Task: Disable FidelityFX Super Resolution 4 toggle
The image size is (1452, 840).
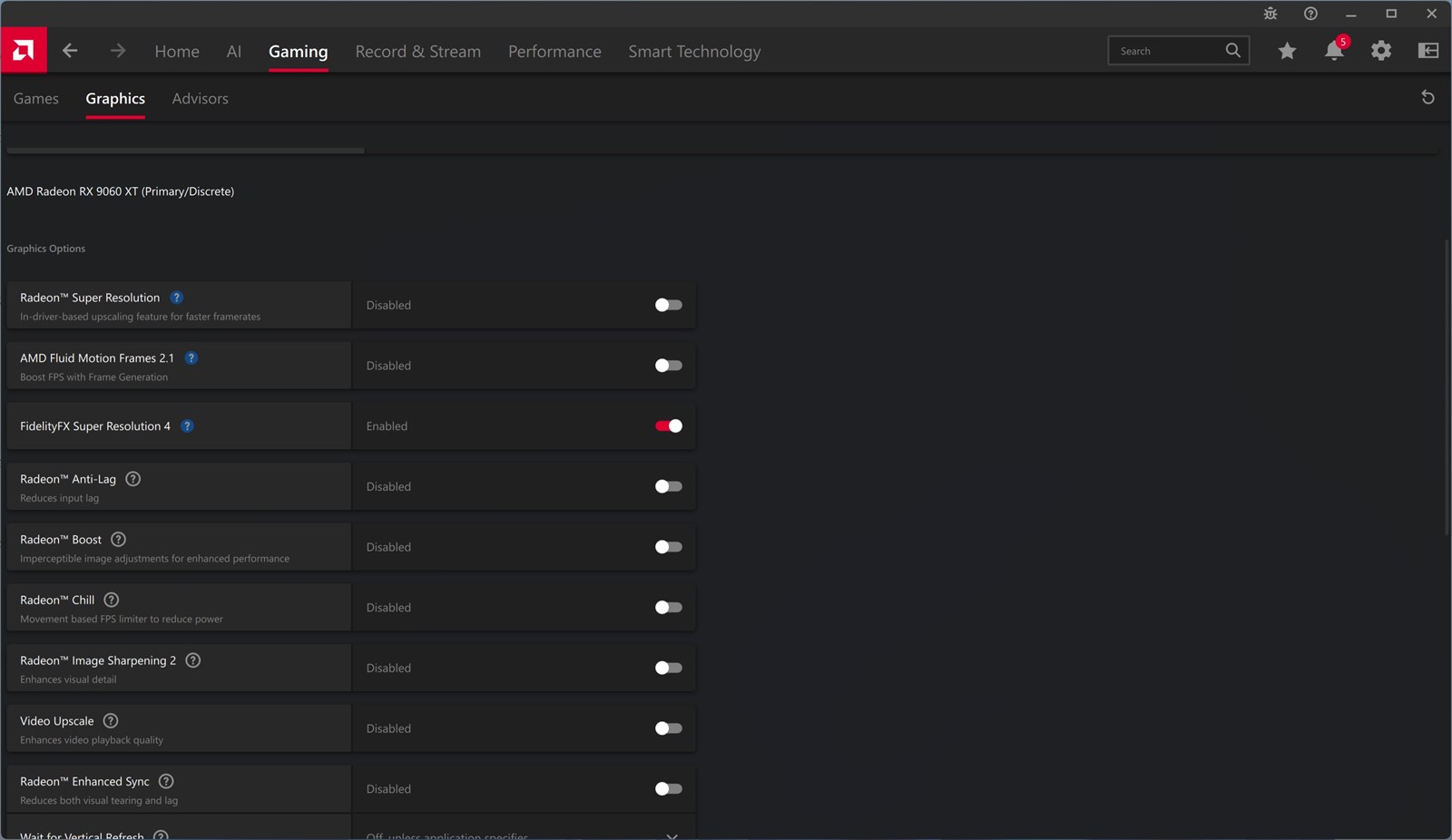Action: [669, 426]
